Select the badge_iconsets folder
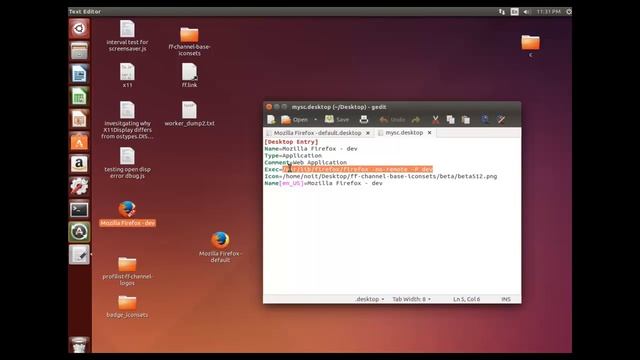 click(127, 306)
